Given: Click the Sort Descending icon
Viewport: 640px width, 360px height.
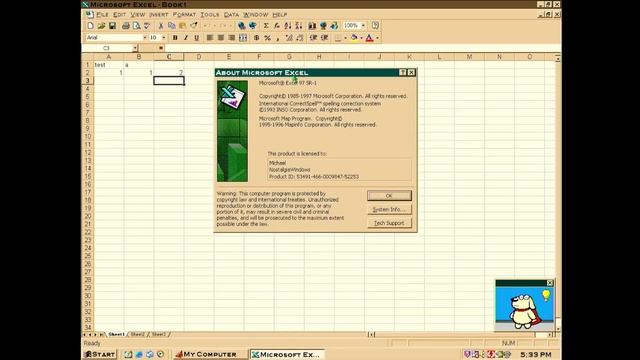Looking at the screenshot, I should pyautogui.click(x=299, y=26).
